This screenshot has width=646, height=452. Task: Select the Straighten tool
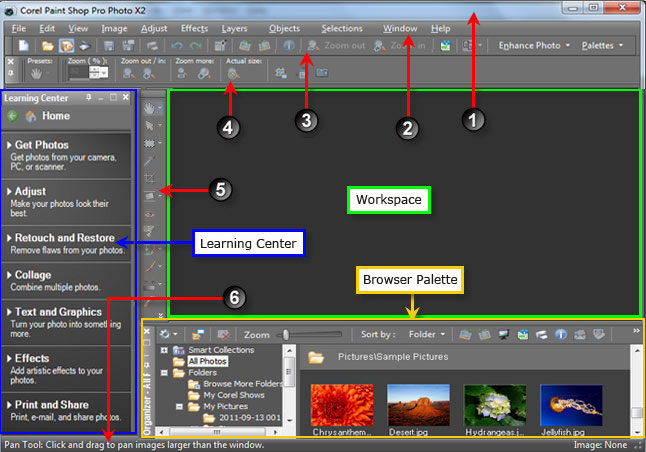pyautogui.click(x=149, y=196)
